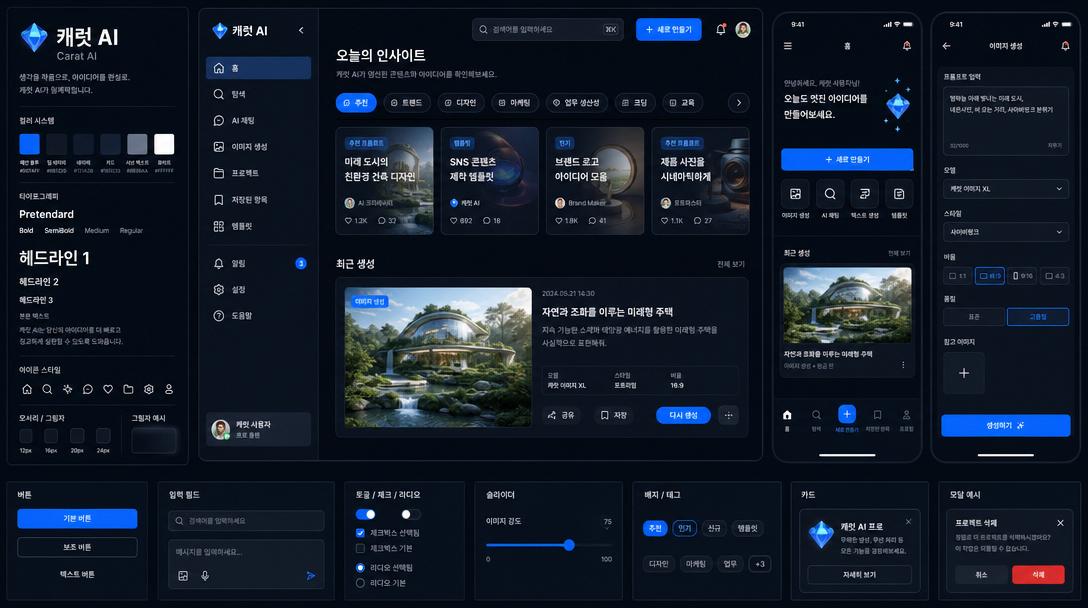This screenshot has width=1088, height=608.
Task: Click sparkle icon in icon style row
Action: 67,389
